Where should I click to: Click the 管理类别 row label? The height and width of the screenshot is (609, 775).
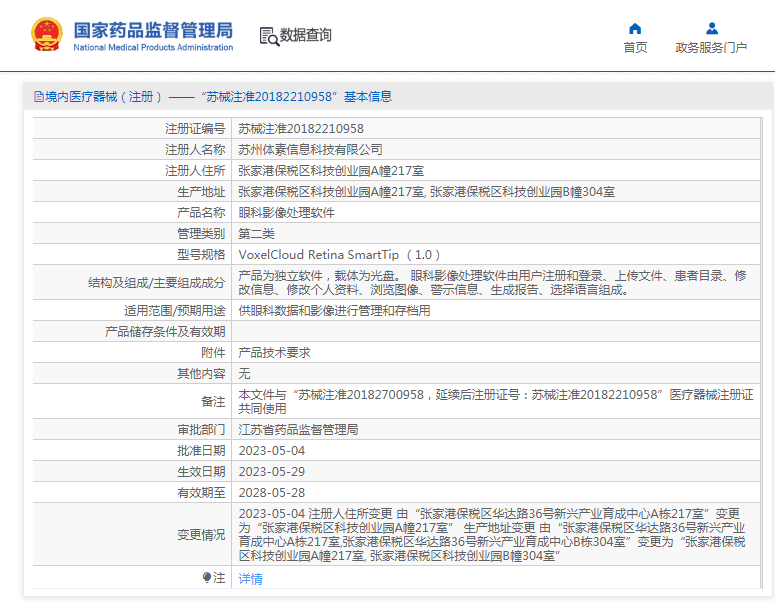[x=202, y=233]
